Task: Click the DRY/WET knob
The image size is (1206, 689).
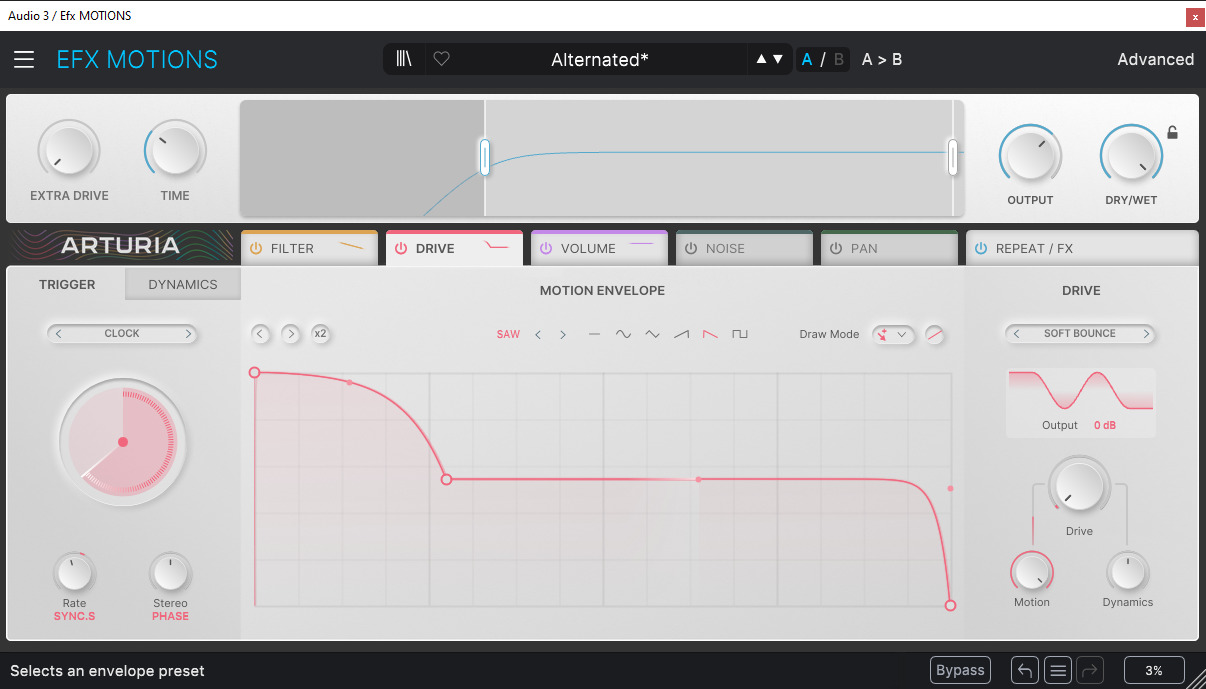Action: 1131,155
